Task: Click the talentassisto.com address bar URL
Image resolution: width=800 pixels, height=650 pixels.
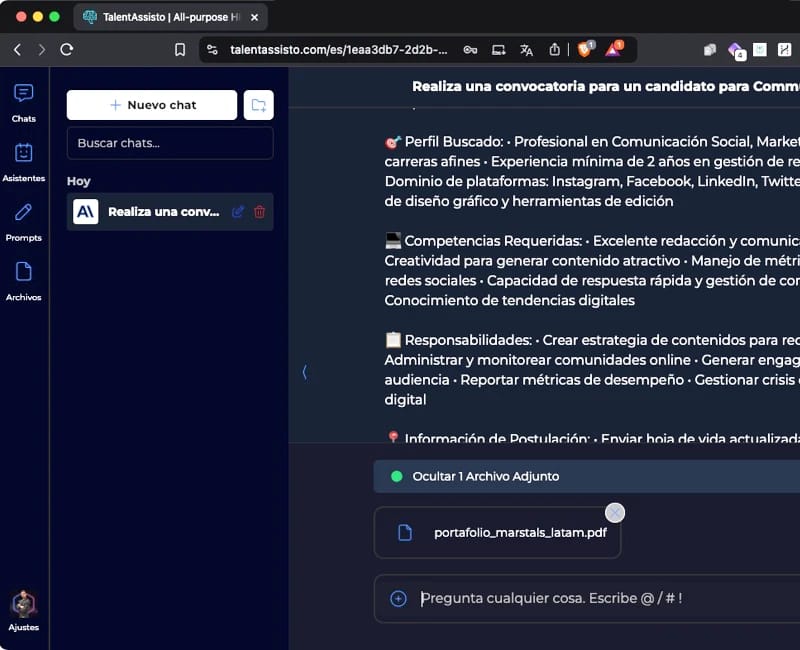Action: 339,49
